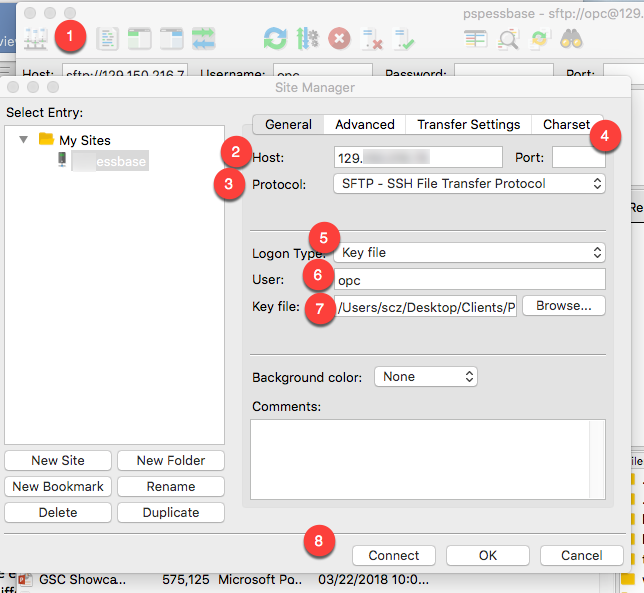Click the process queue toolbar icon
644x593 pixels.
(x=307, y=39)
